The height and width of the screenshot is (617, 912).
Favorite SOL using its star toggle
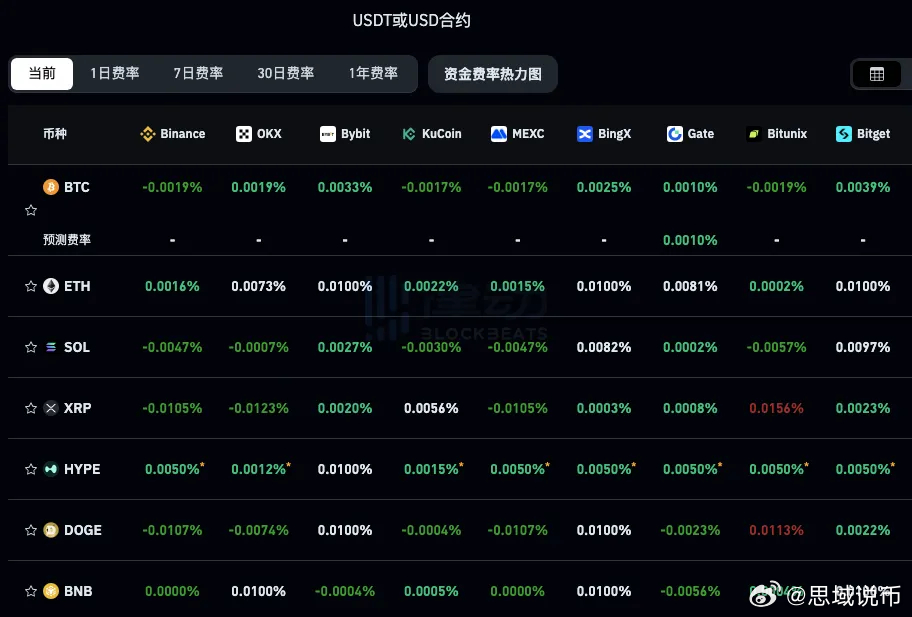click(30, 347)
